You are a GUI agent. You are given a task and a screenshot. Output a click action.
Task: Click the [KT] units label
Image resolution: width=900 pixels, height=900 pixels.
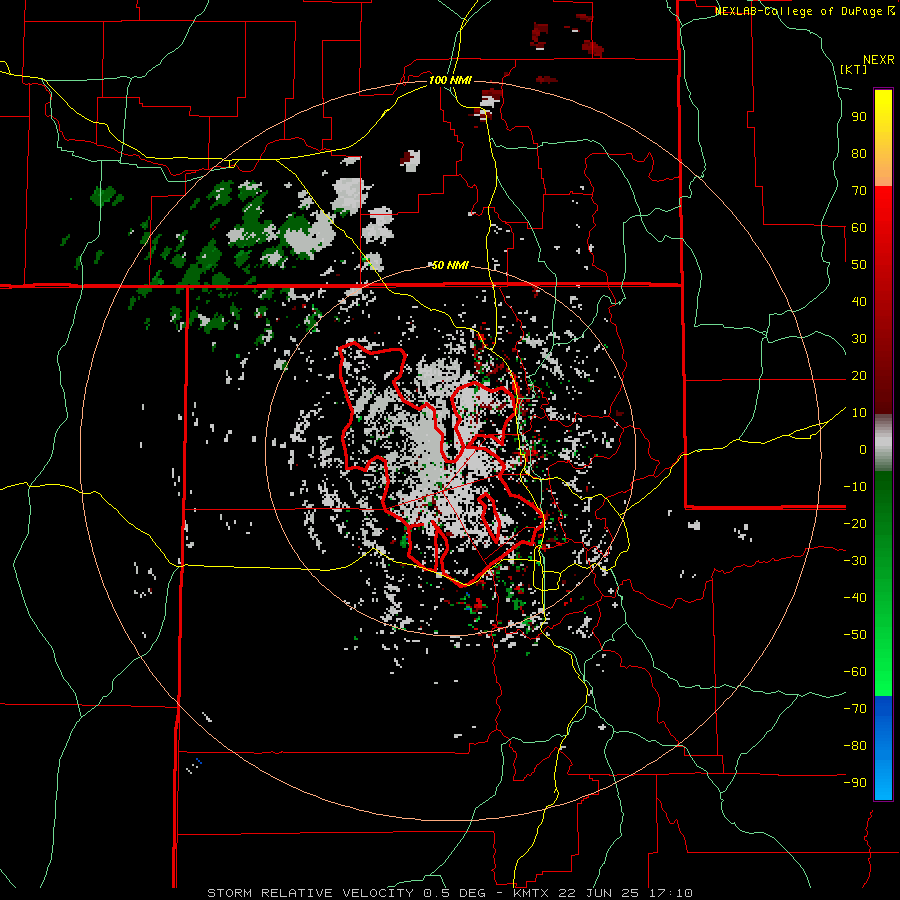point(853,69)
